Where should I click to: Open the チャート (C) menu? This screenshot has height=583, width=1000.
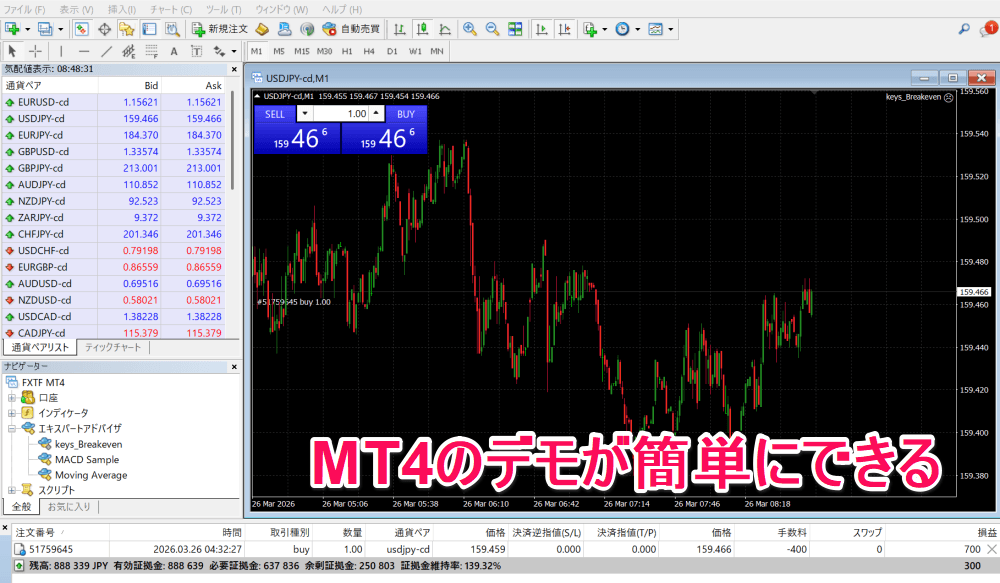coord(171,10)
